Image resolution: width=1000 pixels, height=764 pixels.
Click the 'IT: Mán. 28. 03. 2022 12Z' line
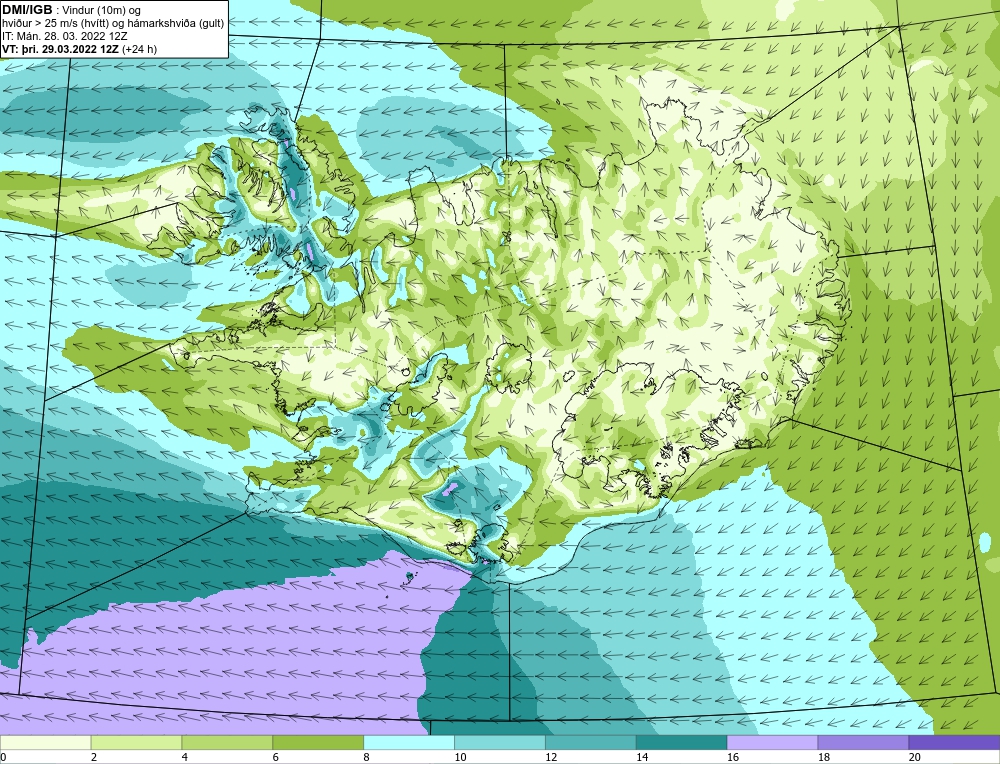[x=64, y=36]
